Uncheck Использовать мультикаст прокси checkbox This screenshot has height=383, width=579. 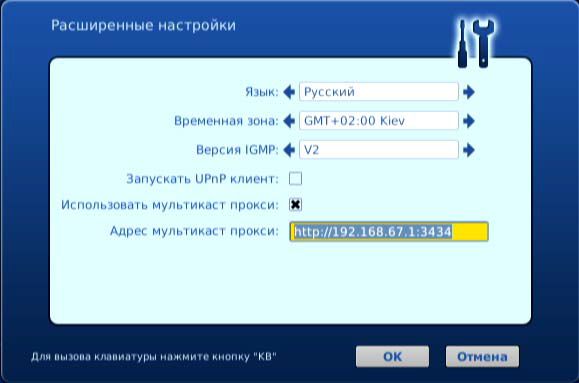tap(295, 205)
